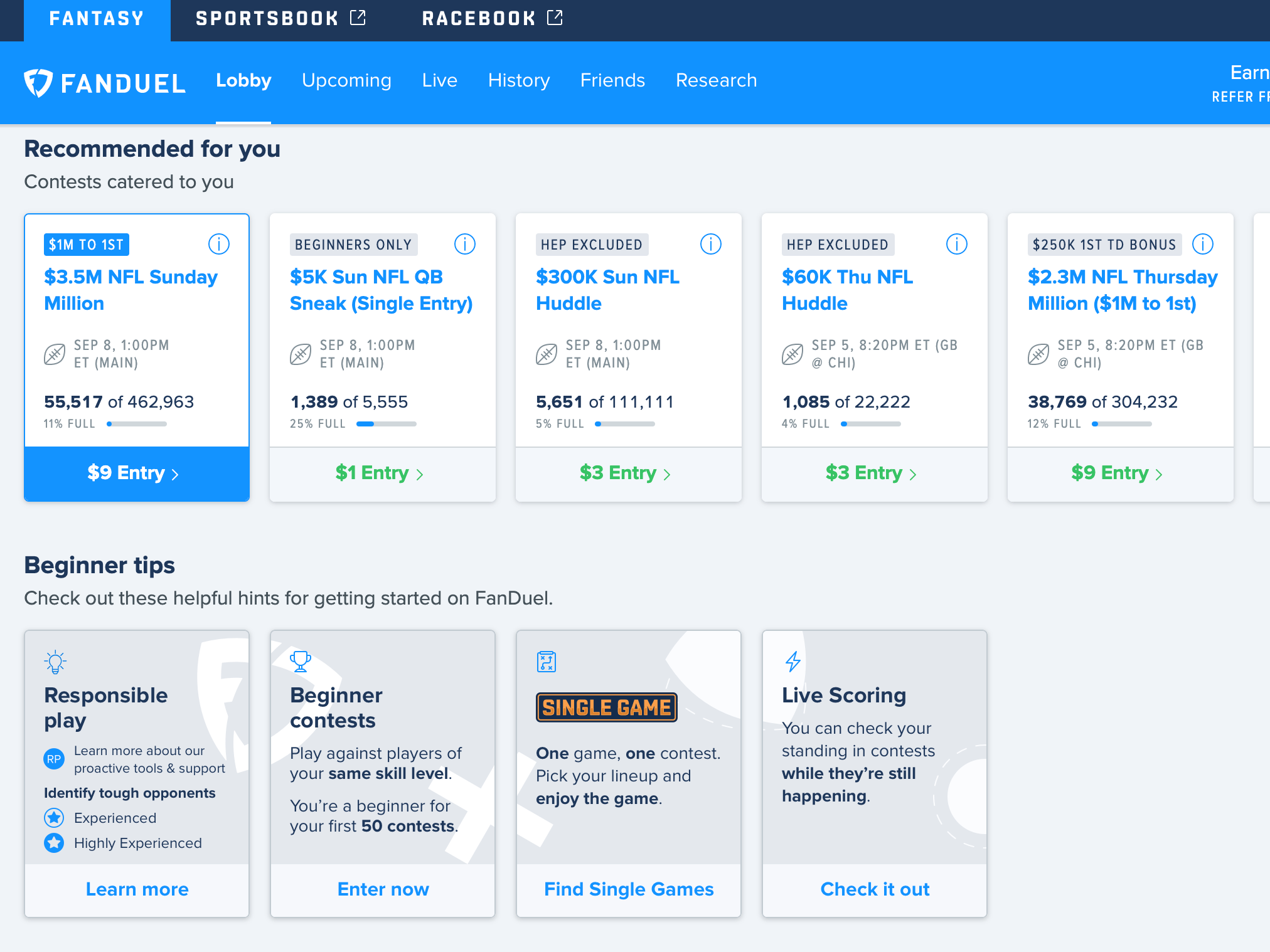Click info icon on $60K Thu NFL Huddle
The width and height of the screenshot is (1270, 952).
click(957, 244)
